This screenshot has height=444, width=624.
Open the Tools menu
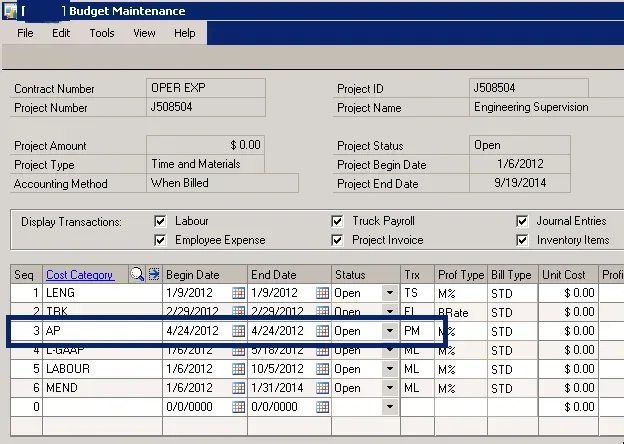pyautogui.click(x=102, y=33)
